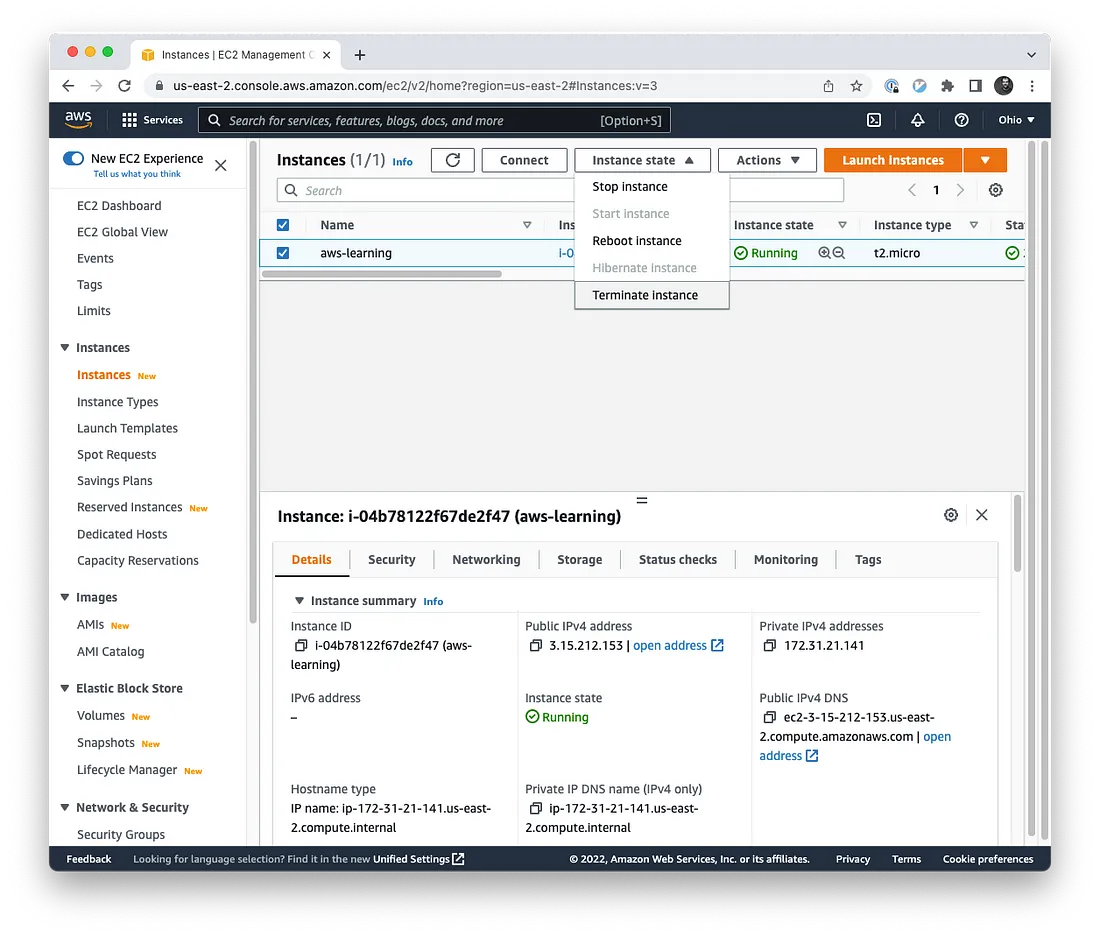
Task: Refresh the instances list
Action: point(452,160)
